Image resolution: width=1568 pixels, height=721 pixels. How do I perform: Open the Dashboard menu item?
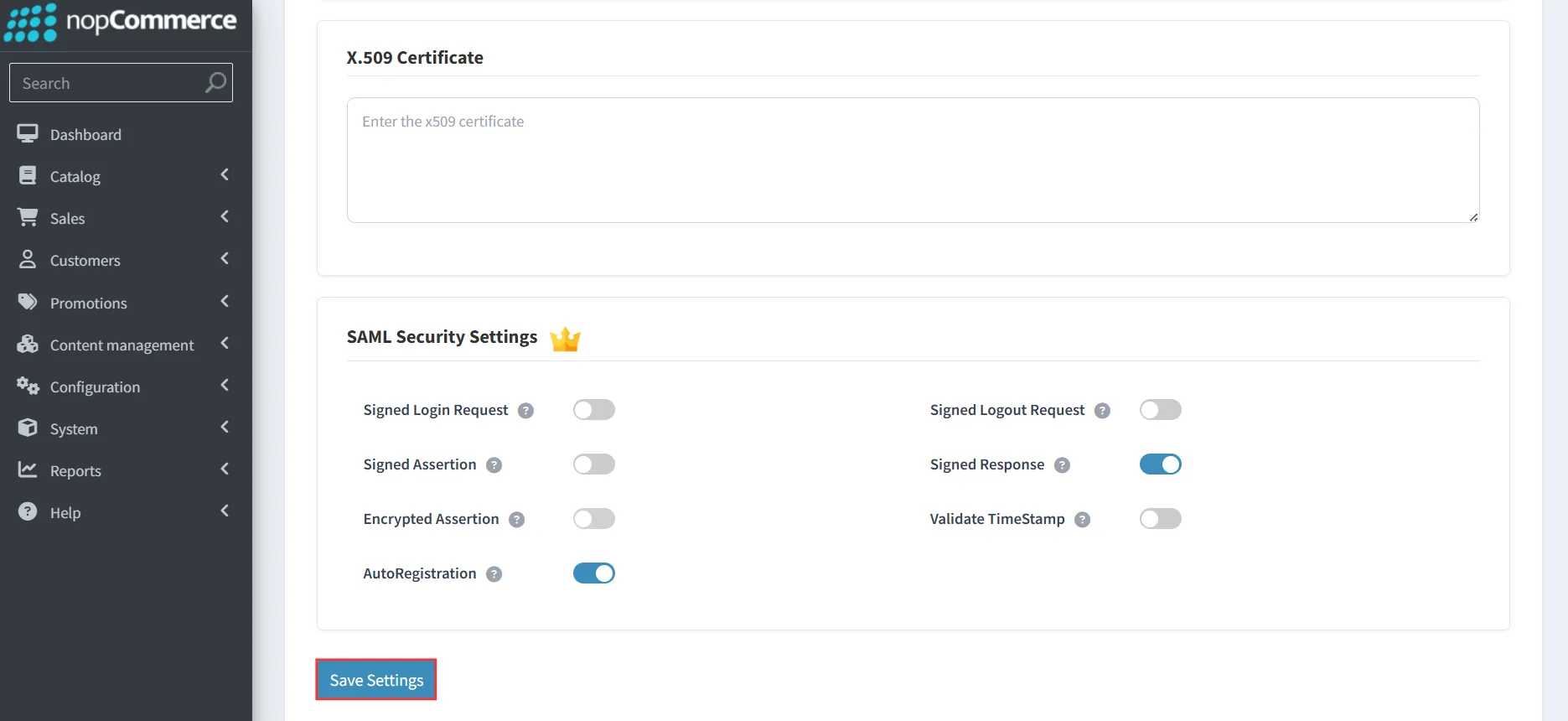85,133
